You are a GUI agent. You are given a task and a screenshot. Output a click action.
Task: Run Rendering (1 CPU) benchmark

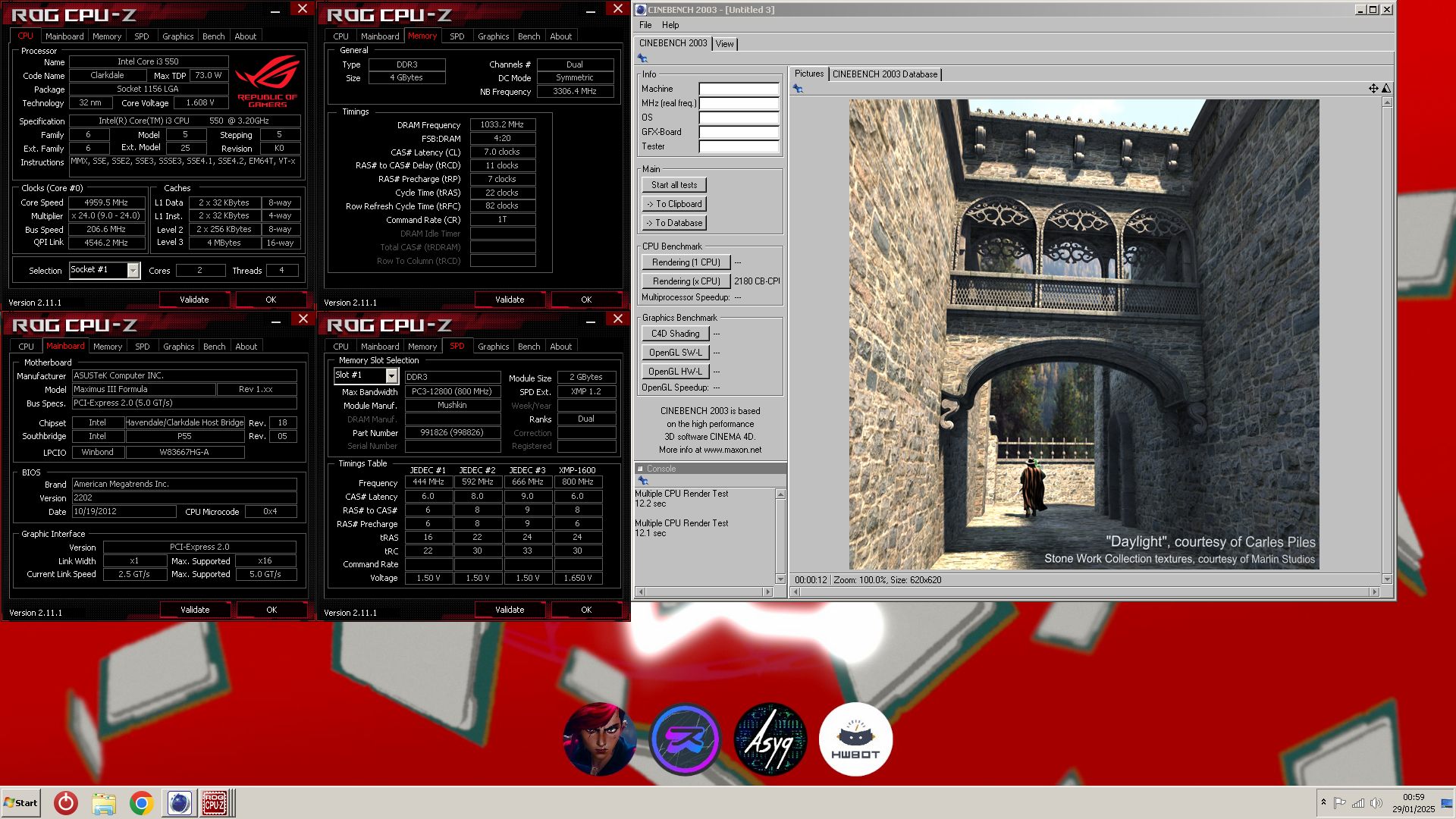686,262
